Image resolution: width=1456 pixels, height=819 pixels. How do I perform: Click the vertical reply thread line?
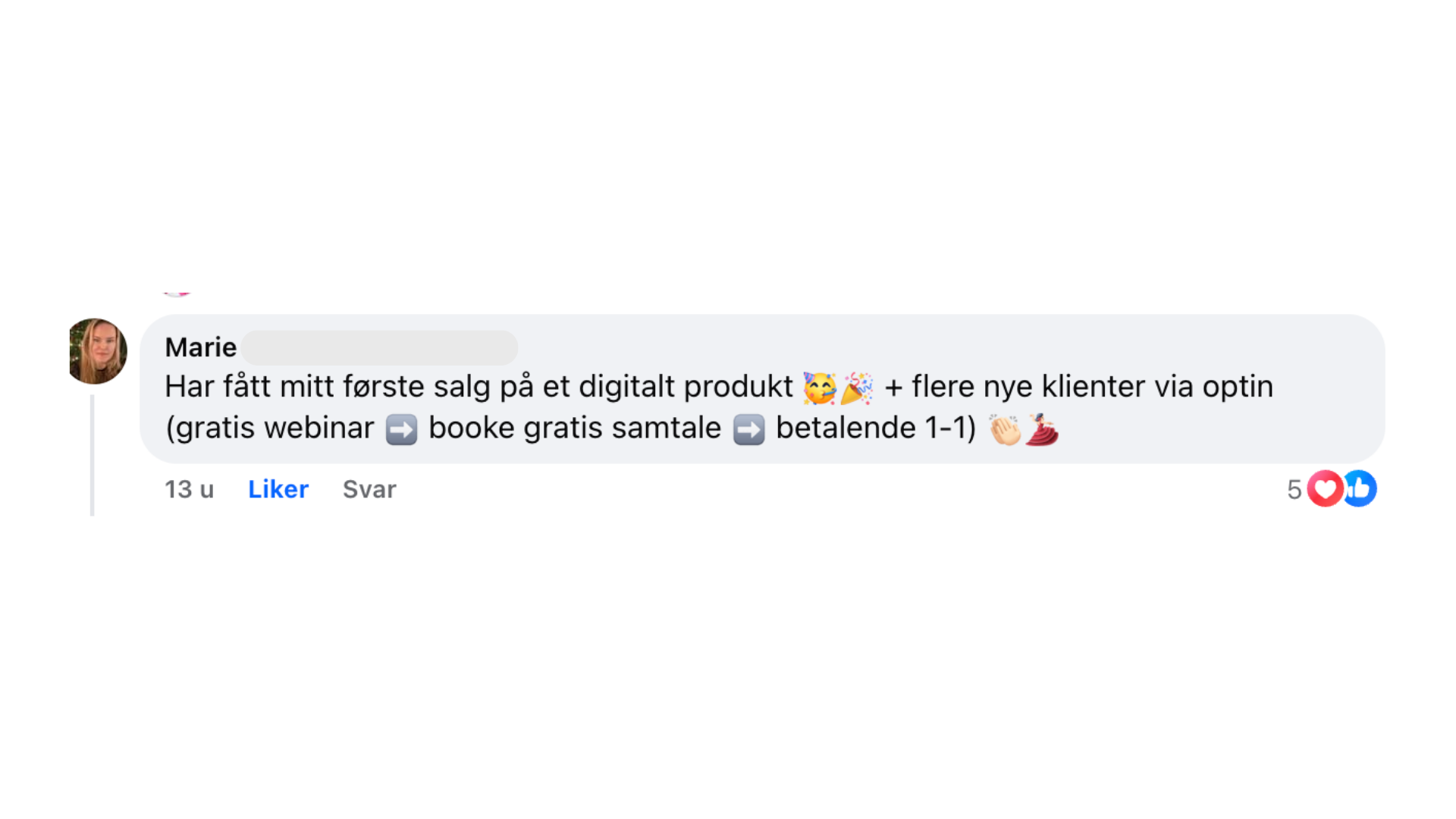tap(92, 455)
